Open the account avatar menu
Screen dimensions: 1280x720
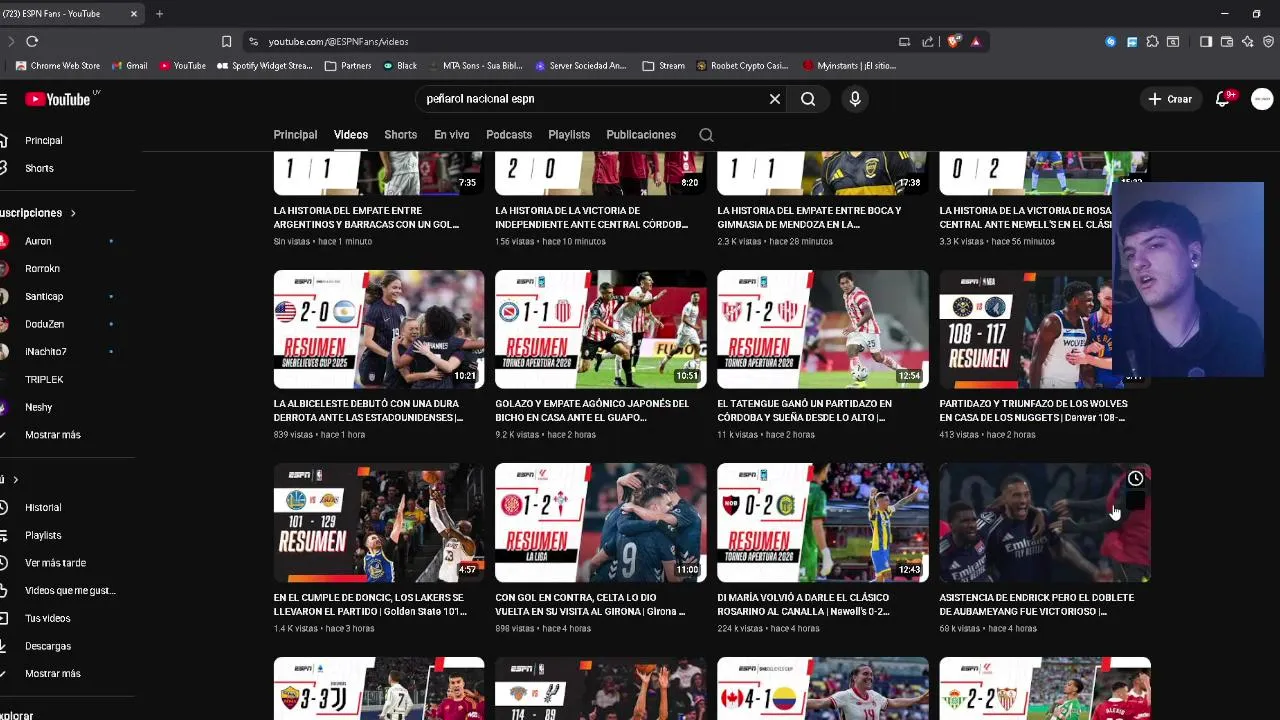pyautogui.click(x=1262, y=99)
